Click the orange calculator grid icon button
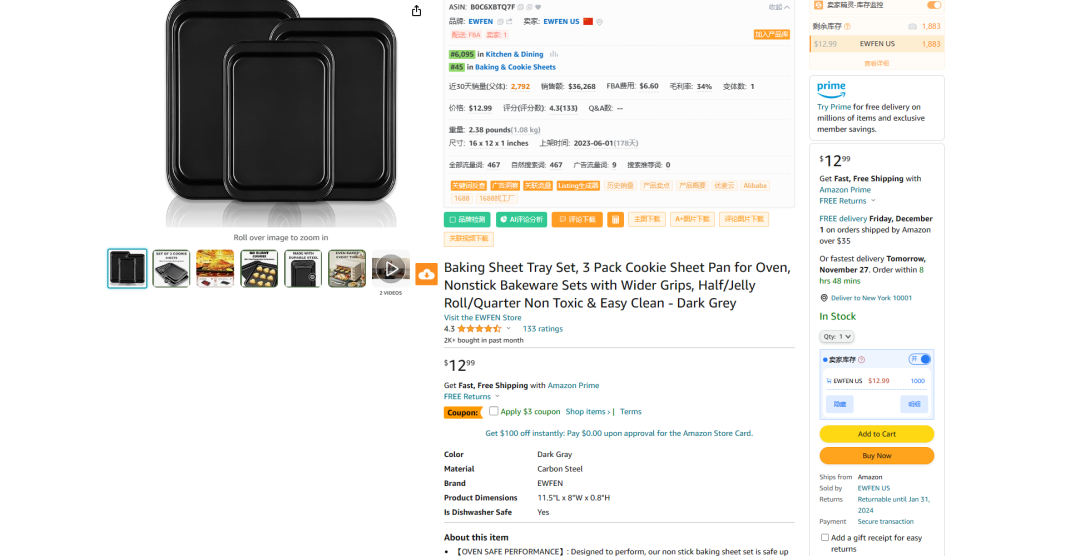Screen dimensions: 1080x556 click(615, 220)
